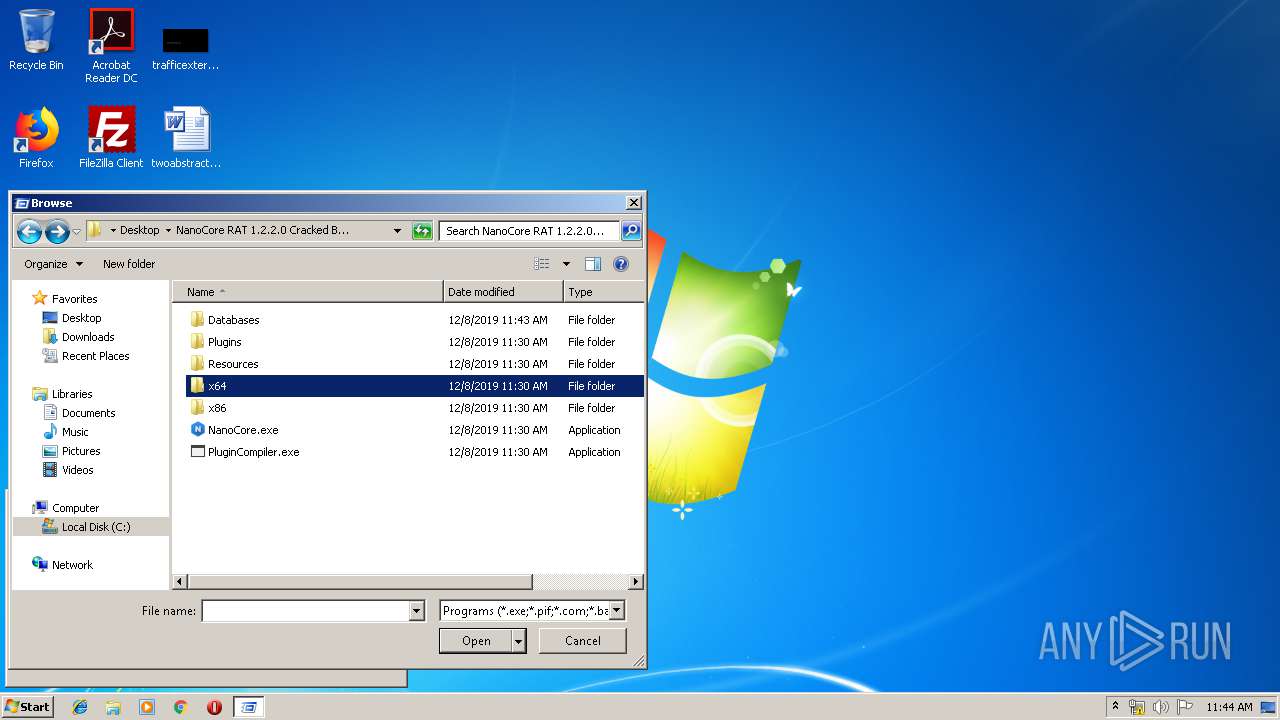Open FileZilla Client desktop shortcut
1280x720 pixels.
click(111, 137)
